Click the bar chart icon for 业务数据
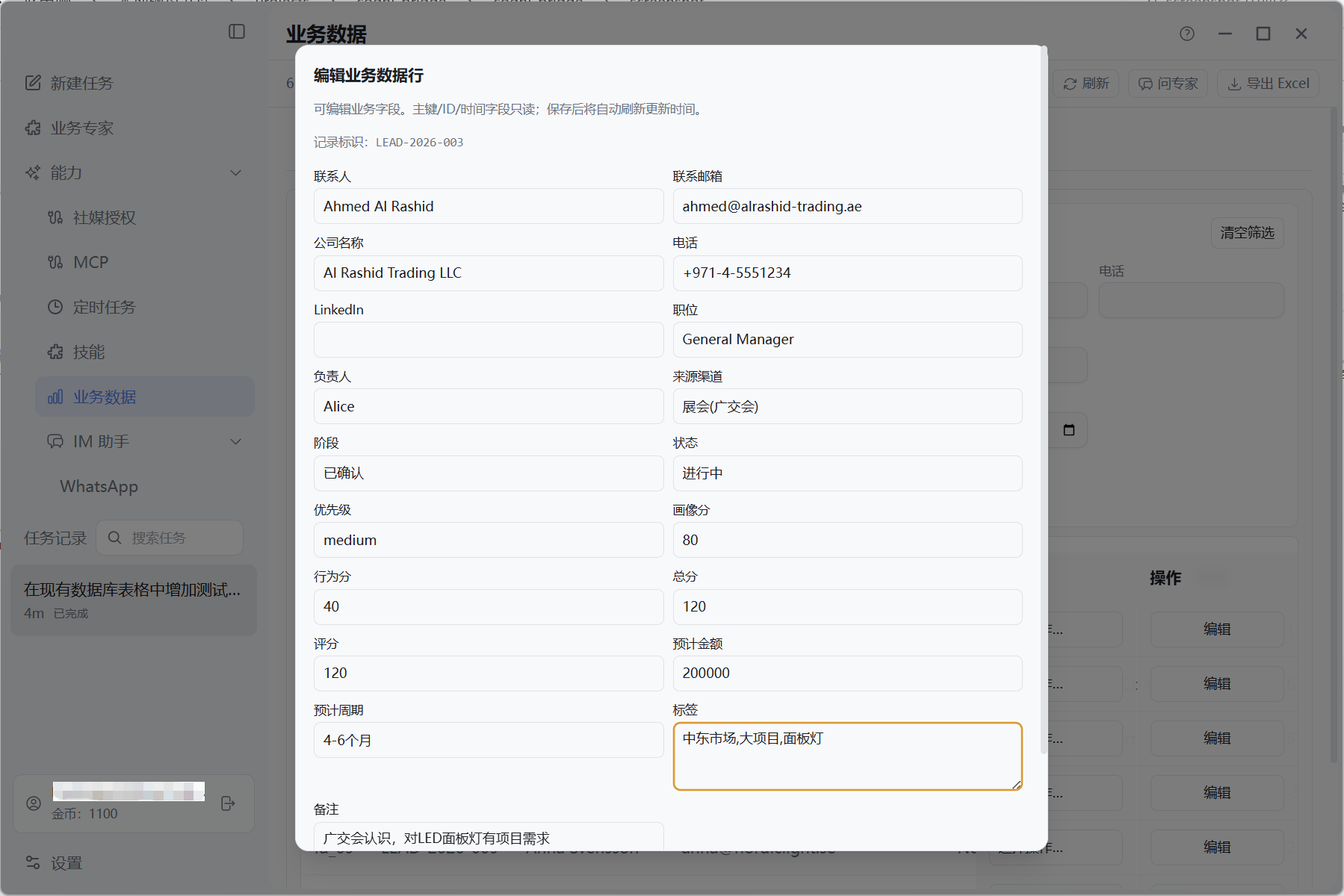Screen dimensions: 1344x896 pyautogui.click(x=55, y=396)
